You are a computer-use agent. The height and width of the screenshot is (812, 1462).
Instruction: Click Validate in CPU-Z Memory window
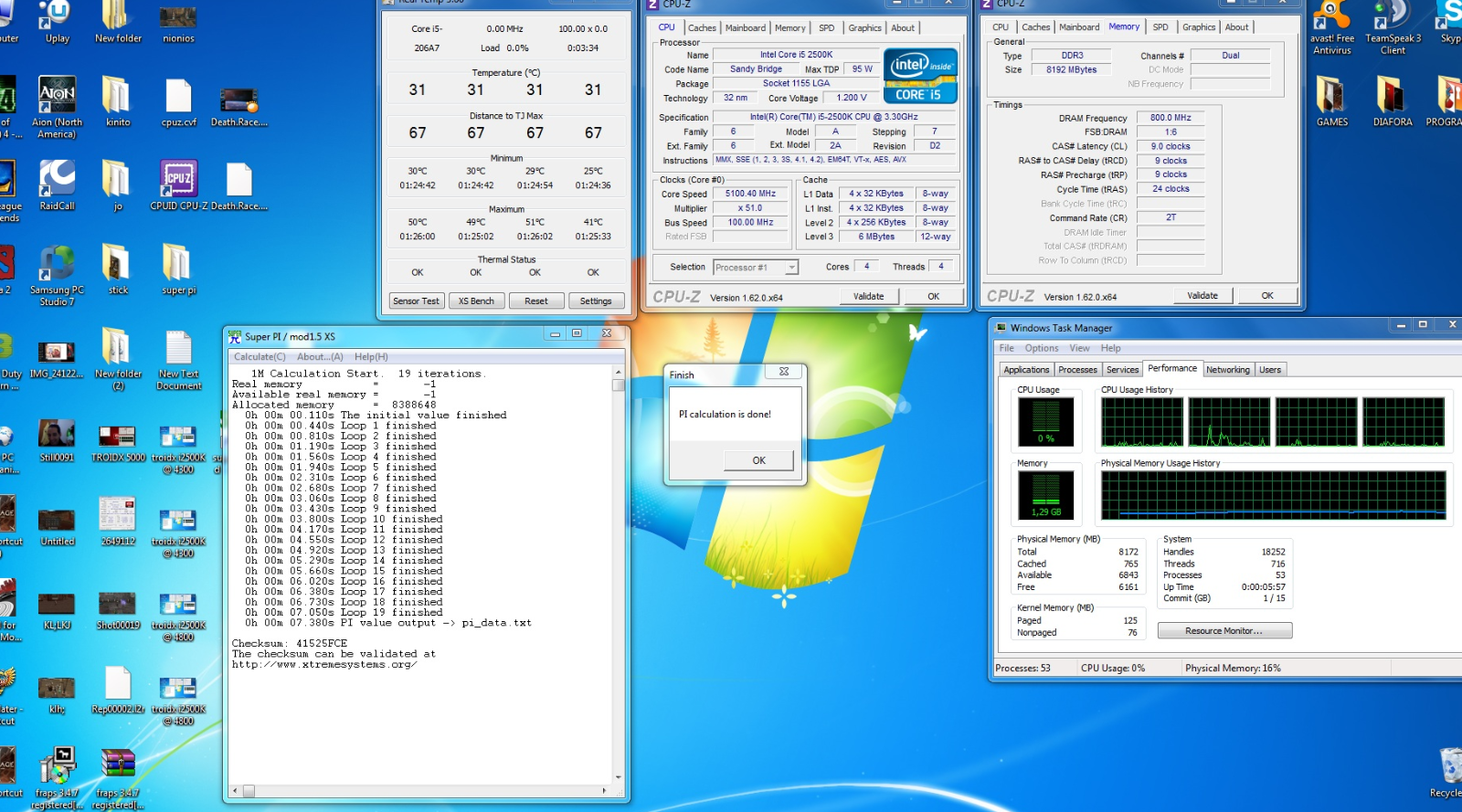[x=1202, y=295]
